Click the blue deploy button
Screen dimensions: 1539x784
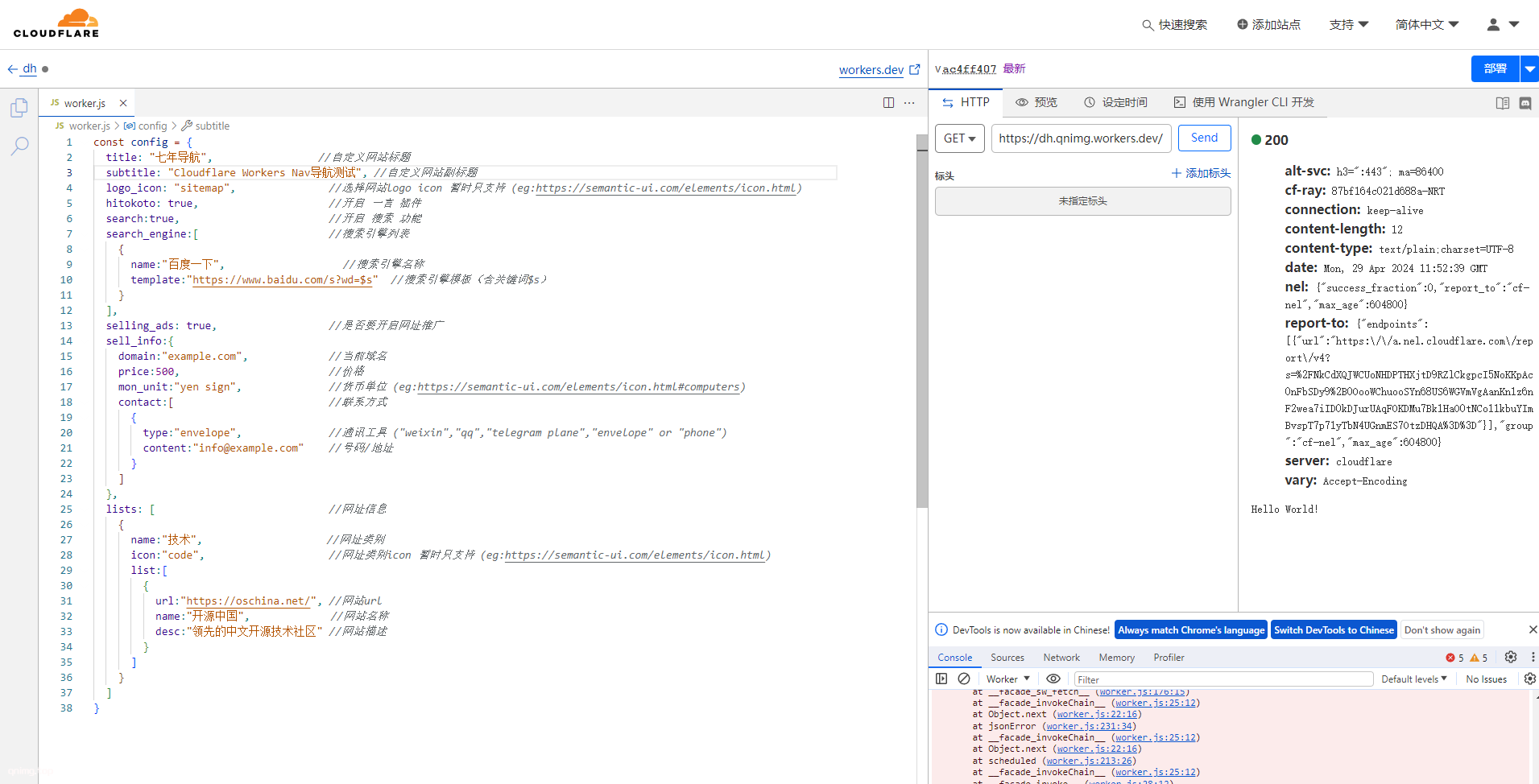point(1495,69)
